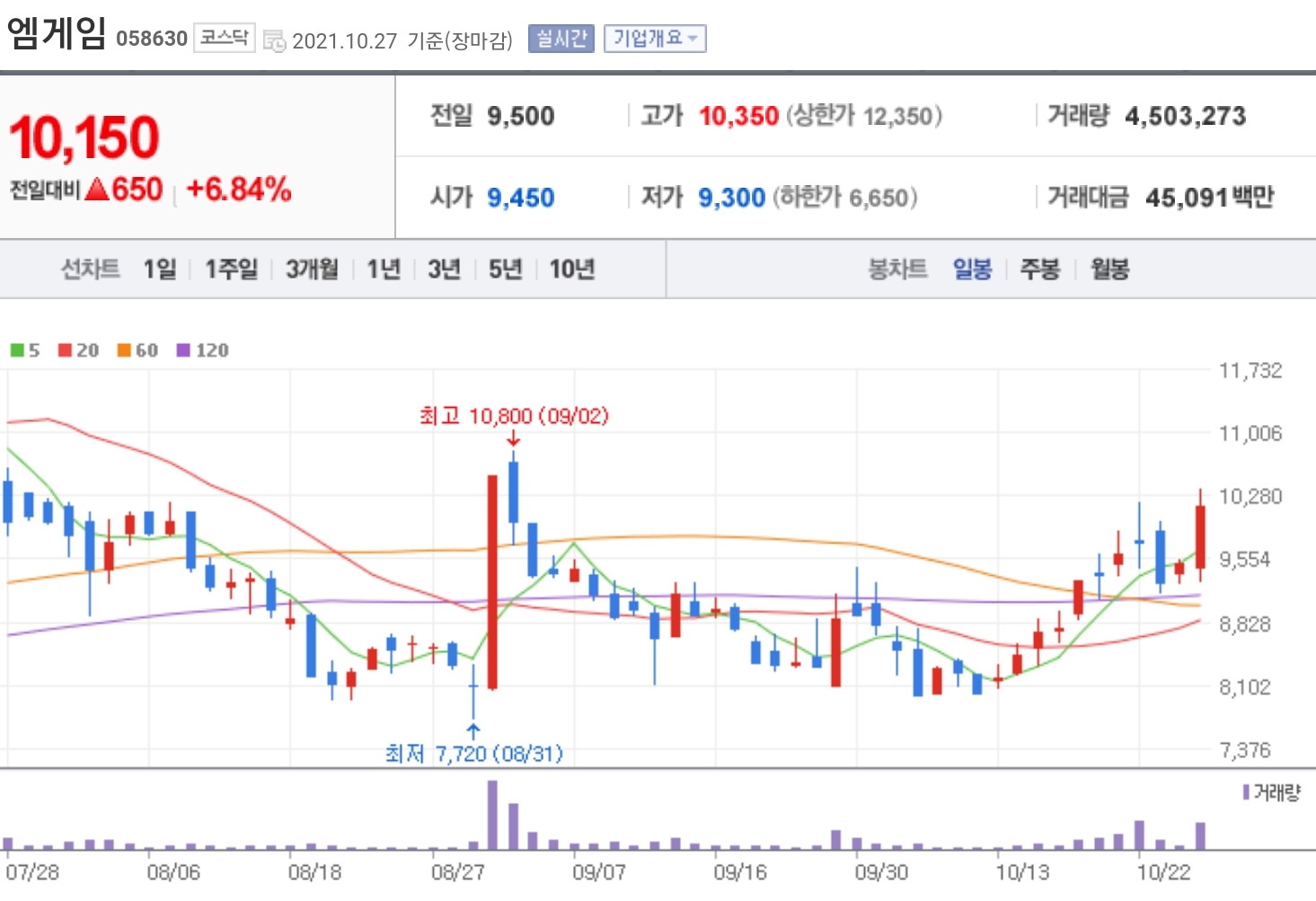Click the 08/27 date axis label

pyautogui.click(x=457, y=872)
